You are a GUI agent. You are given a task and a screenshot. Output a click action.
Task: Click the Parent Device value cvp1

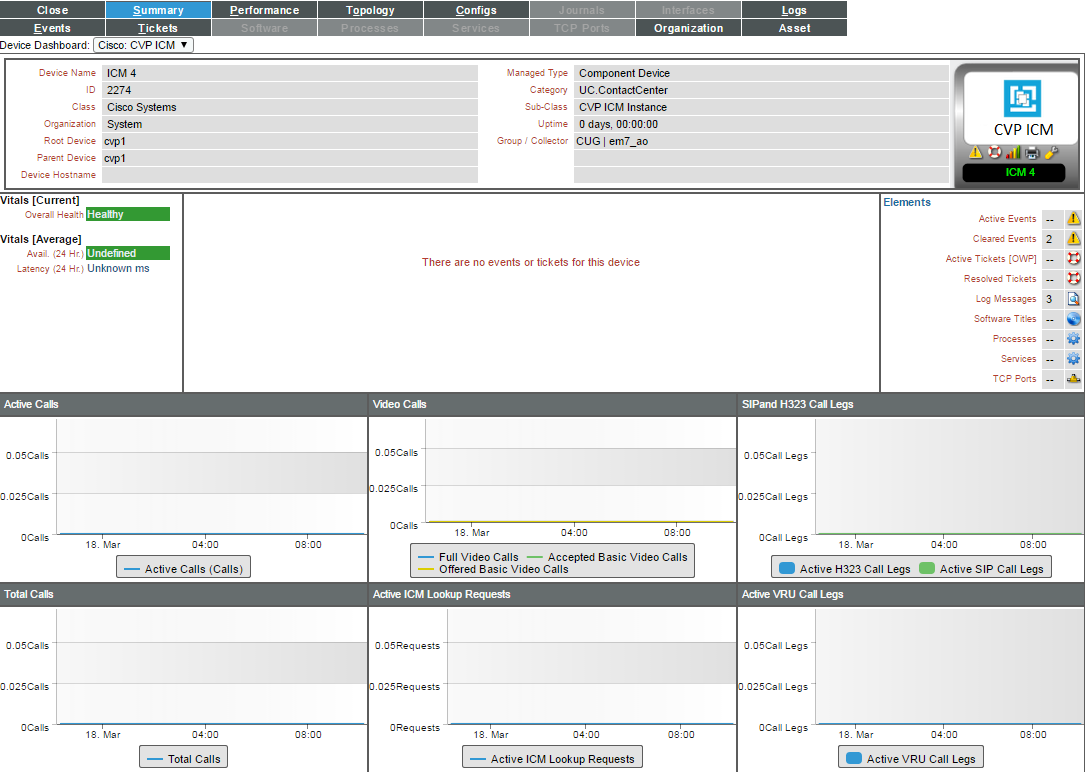coord(115,158)
